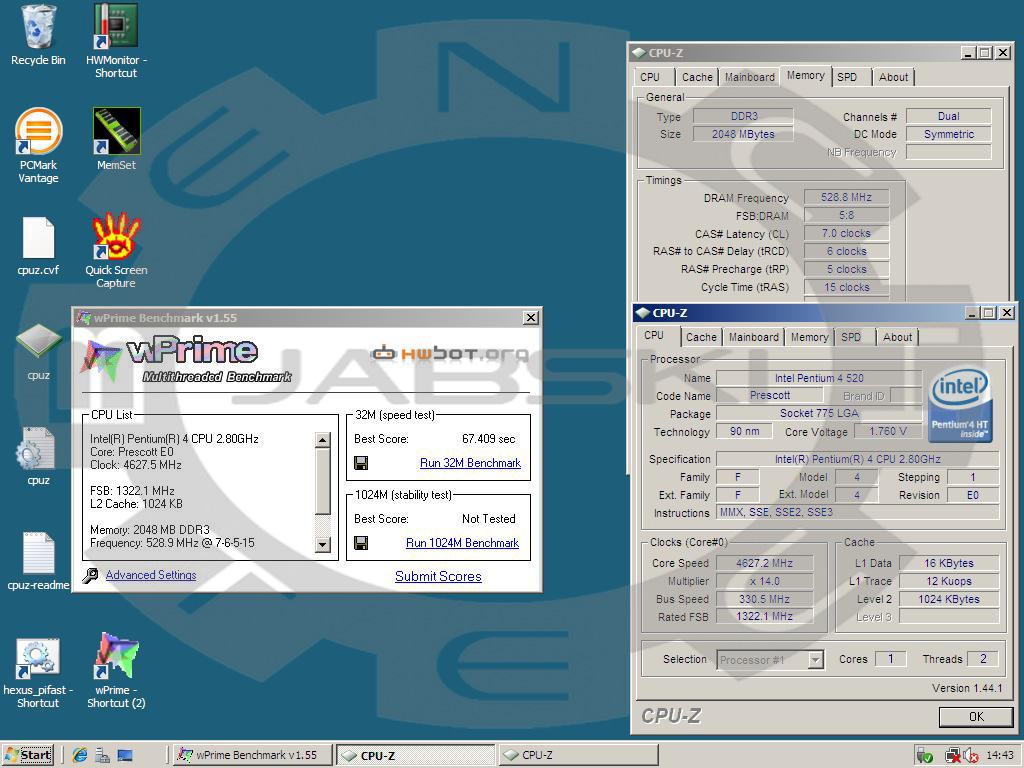Click Run 1024M Benchmark link
Viewport: 1024px width, 768px height.
[x=462, y=543]
